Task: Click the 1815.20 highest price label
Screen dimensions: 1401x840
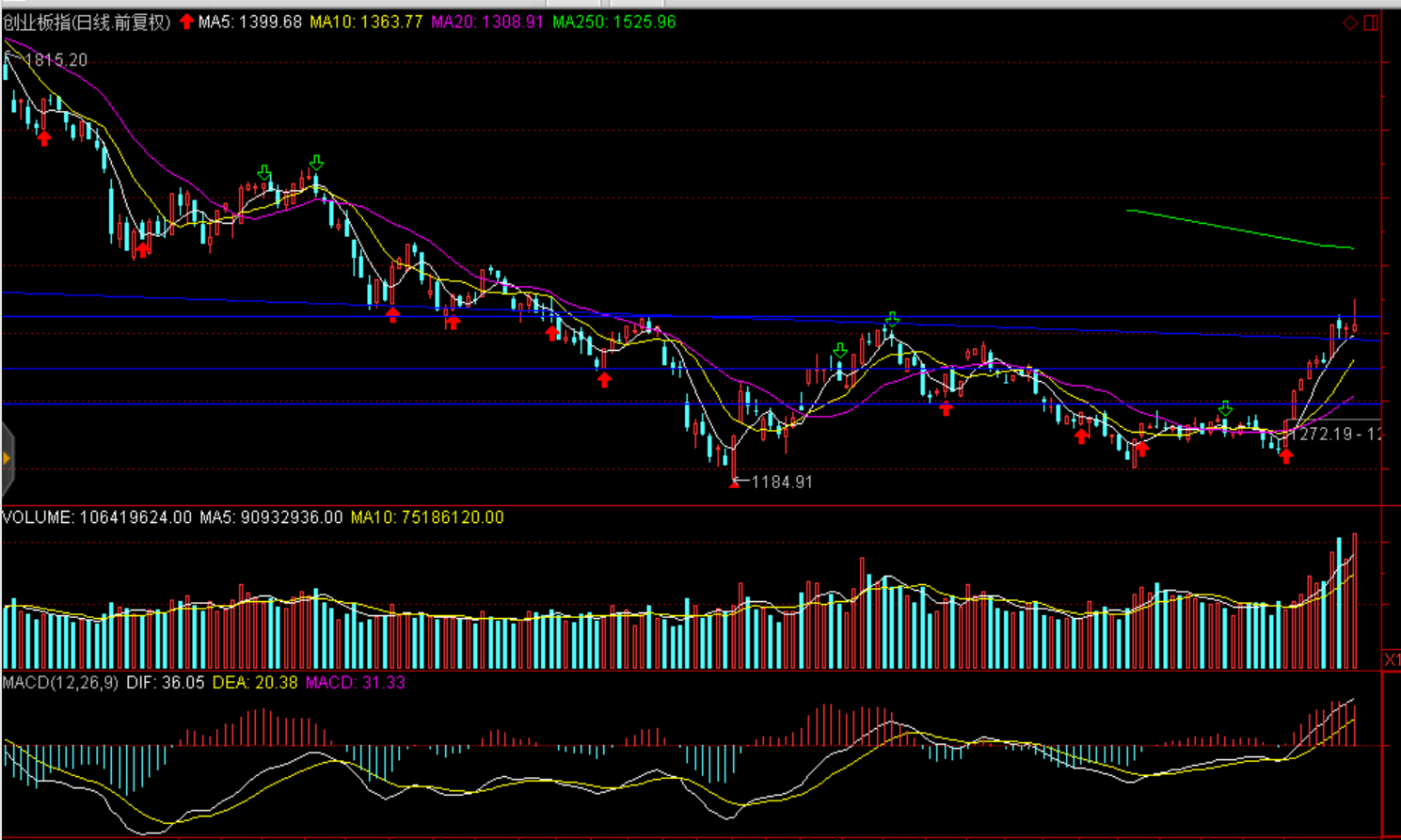Action: point(55,60)
